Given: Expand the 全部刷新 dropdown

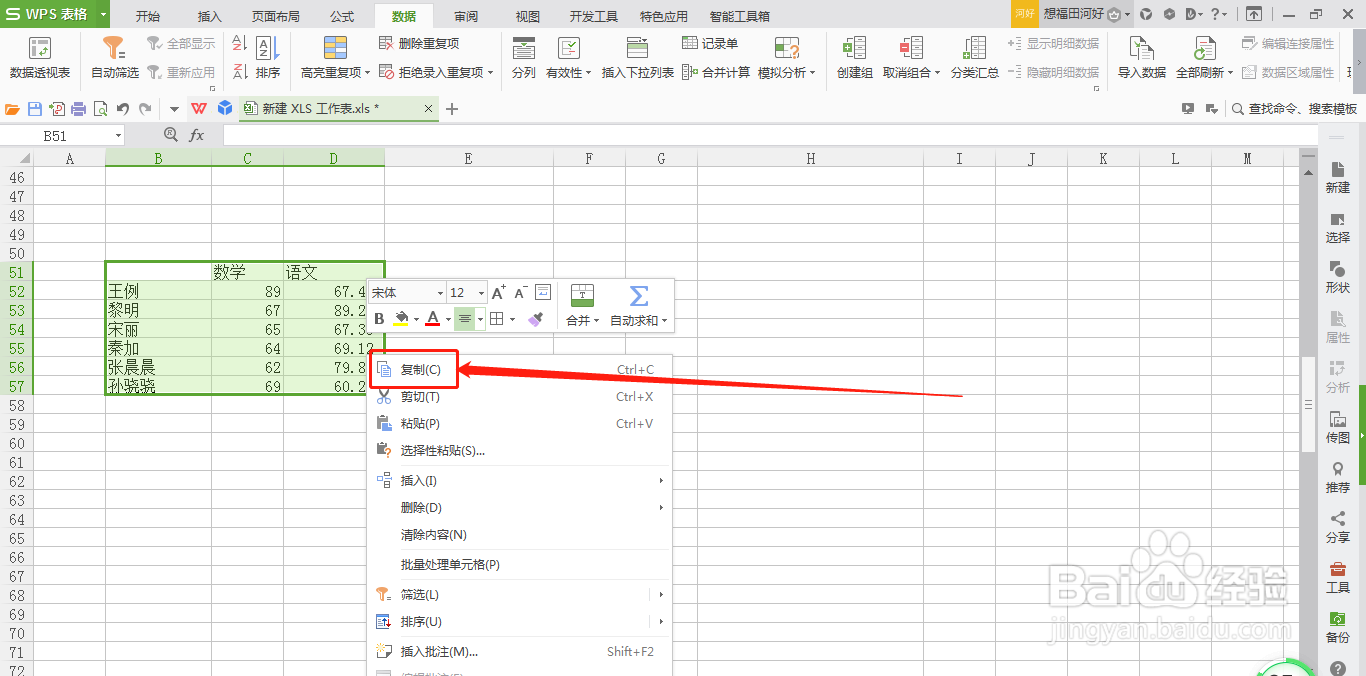Looking at the screenshot, I should coord(1230,73).
